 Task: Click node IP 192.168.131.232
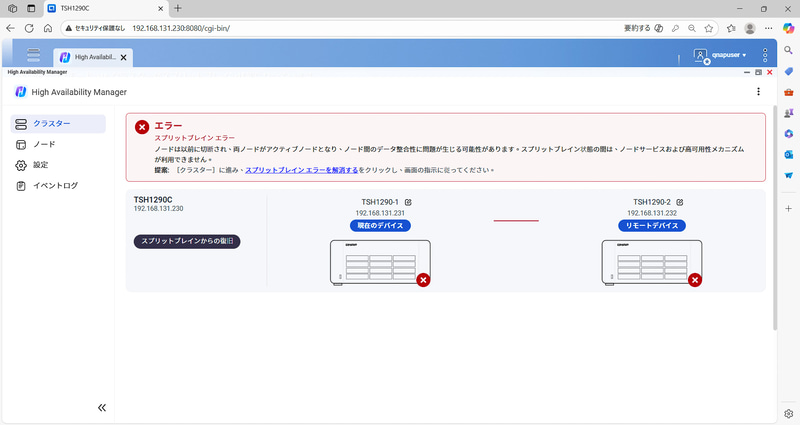[x=652, y=213]
